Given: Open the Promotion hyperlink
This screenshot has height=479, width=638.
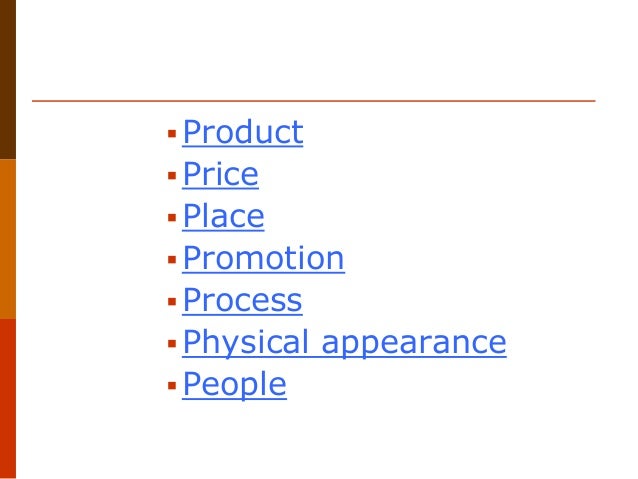Looking at the screenshot, I should 263,259.
